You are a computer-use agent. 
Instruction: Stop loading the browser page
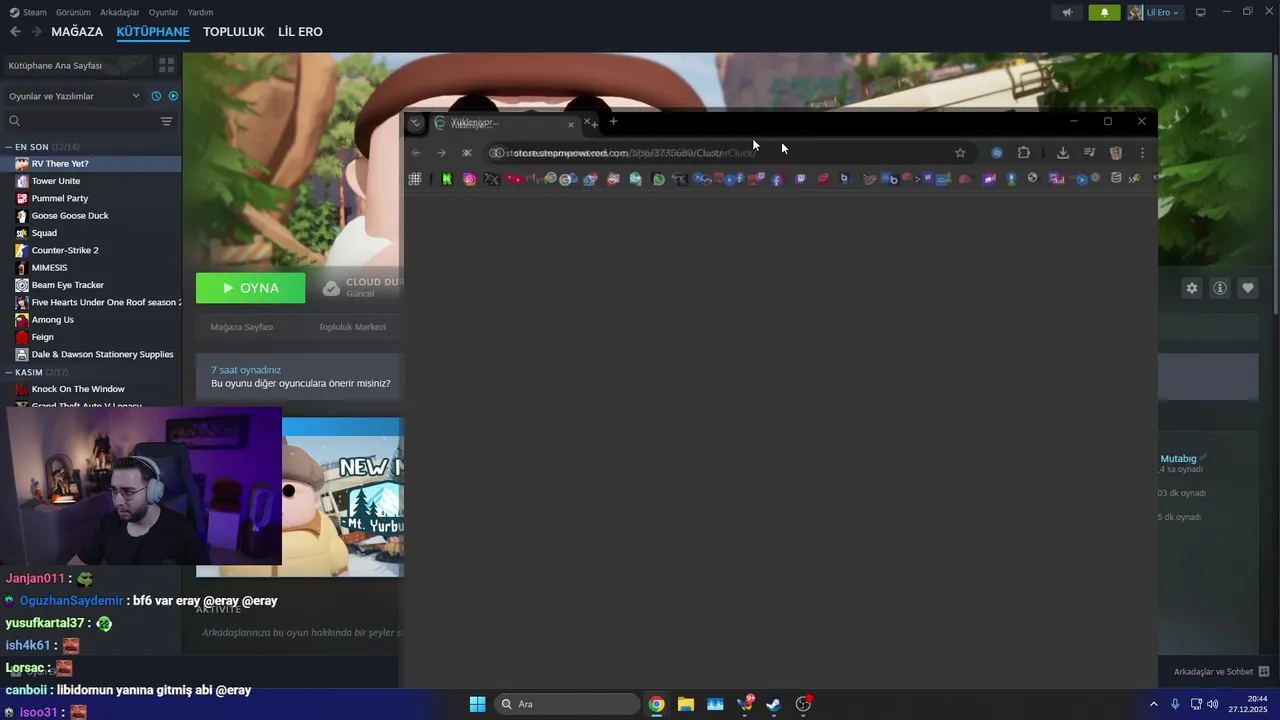pos(467,153)
